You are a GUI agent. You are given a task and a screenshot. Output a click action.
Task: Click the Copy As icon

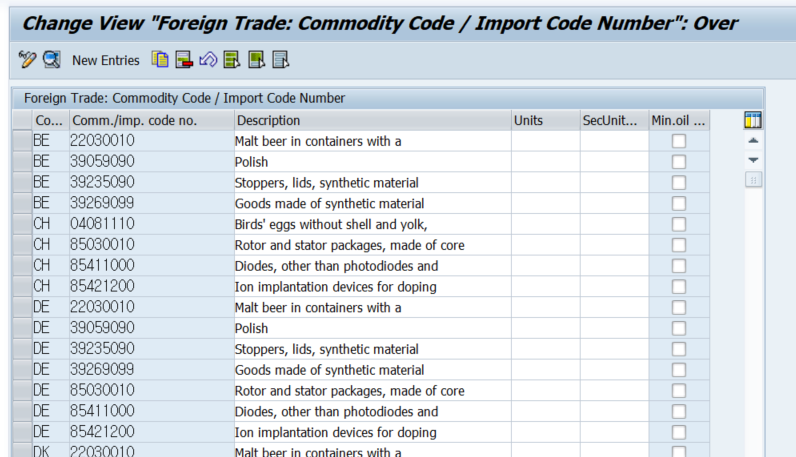[x=160, y=60]
